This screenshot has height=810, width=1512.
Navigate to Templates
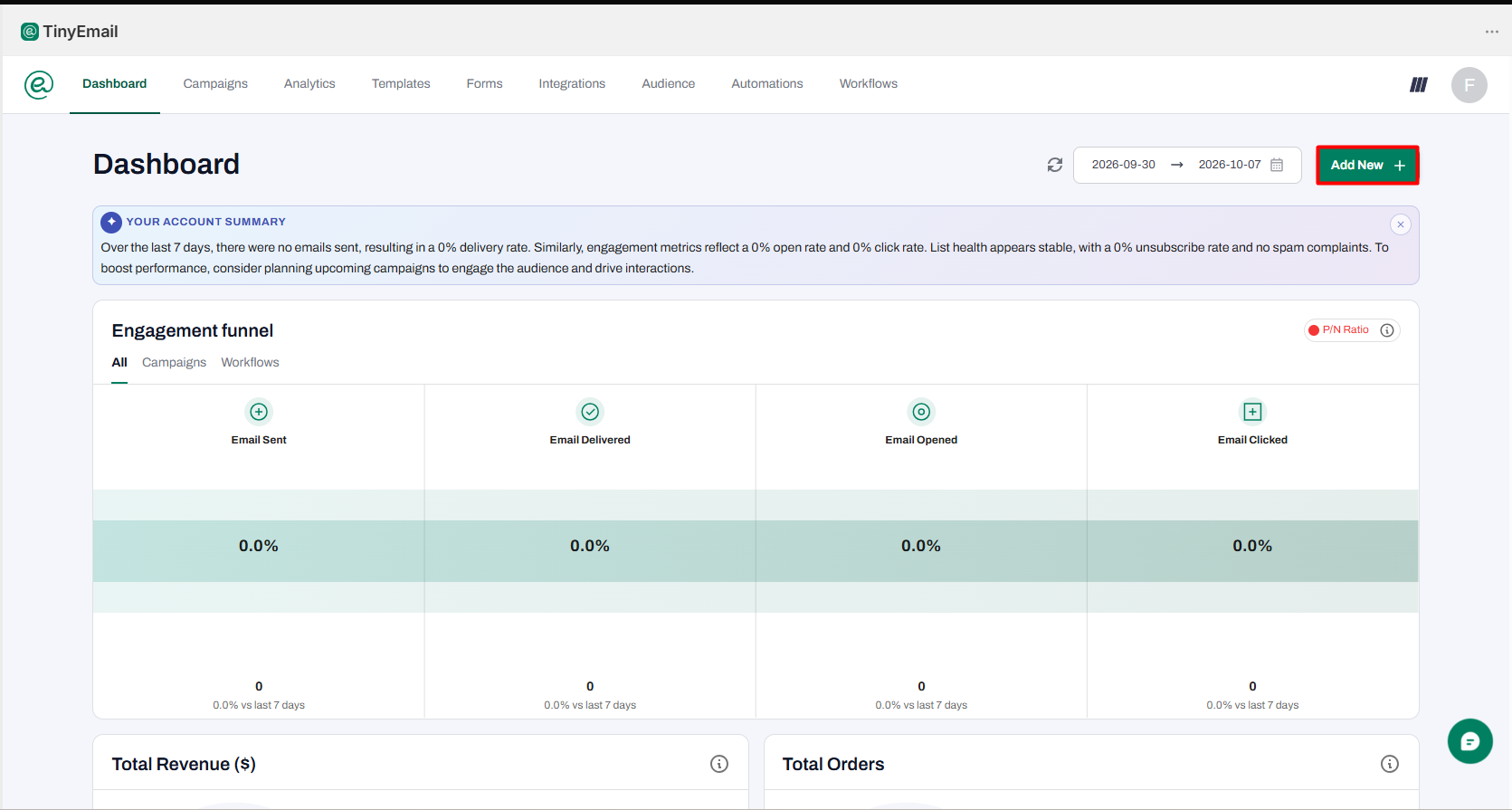point(401,84)
